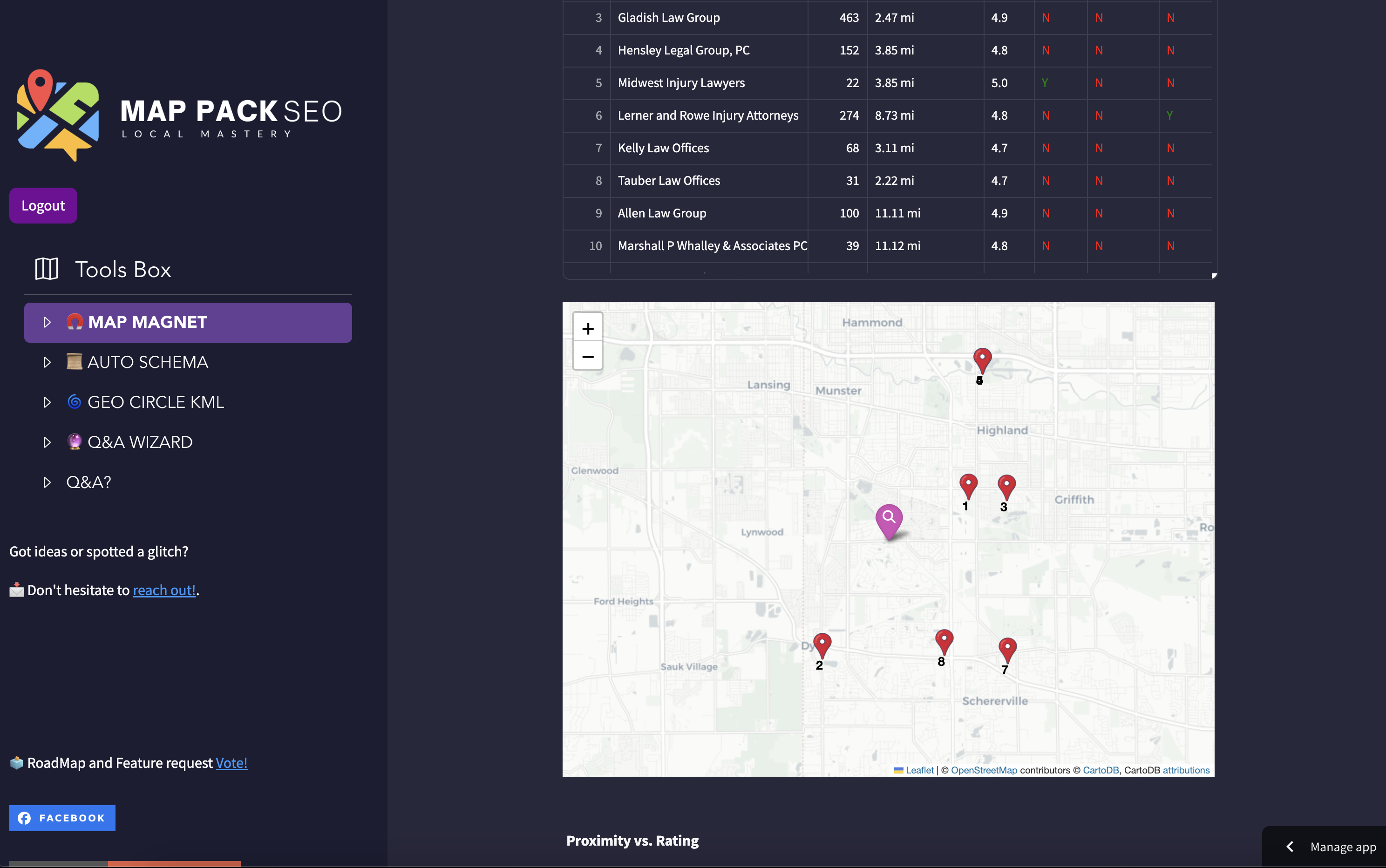
Task: Click map marker number 2
Action: [x=822, y=646]
